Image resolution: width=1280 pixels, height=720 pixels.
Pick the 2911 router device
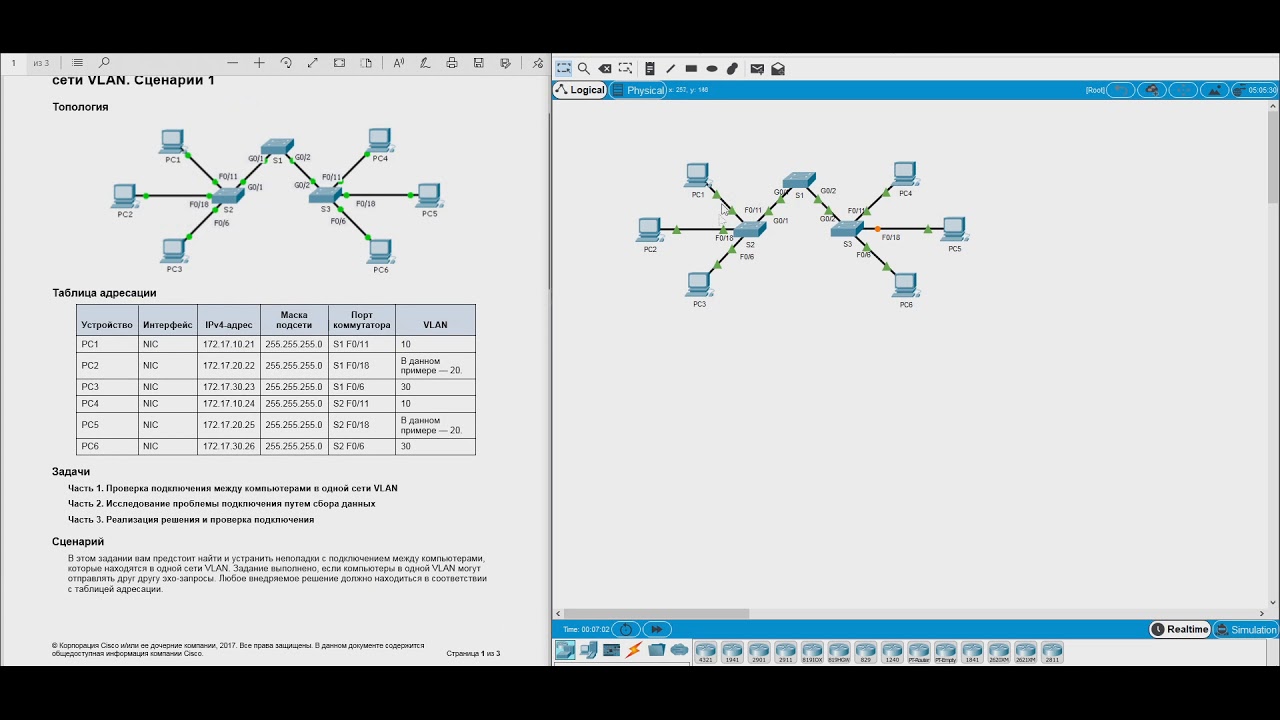[x=786, y=653]
